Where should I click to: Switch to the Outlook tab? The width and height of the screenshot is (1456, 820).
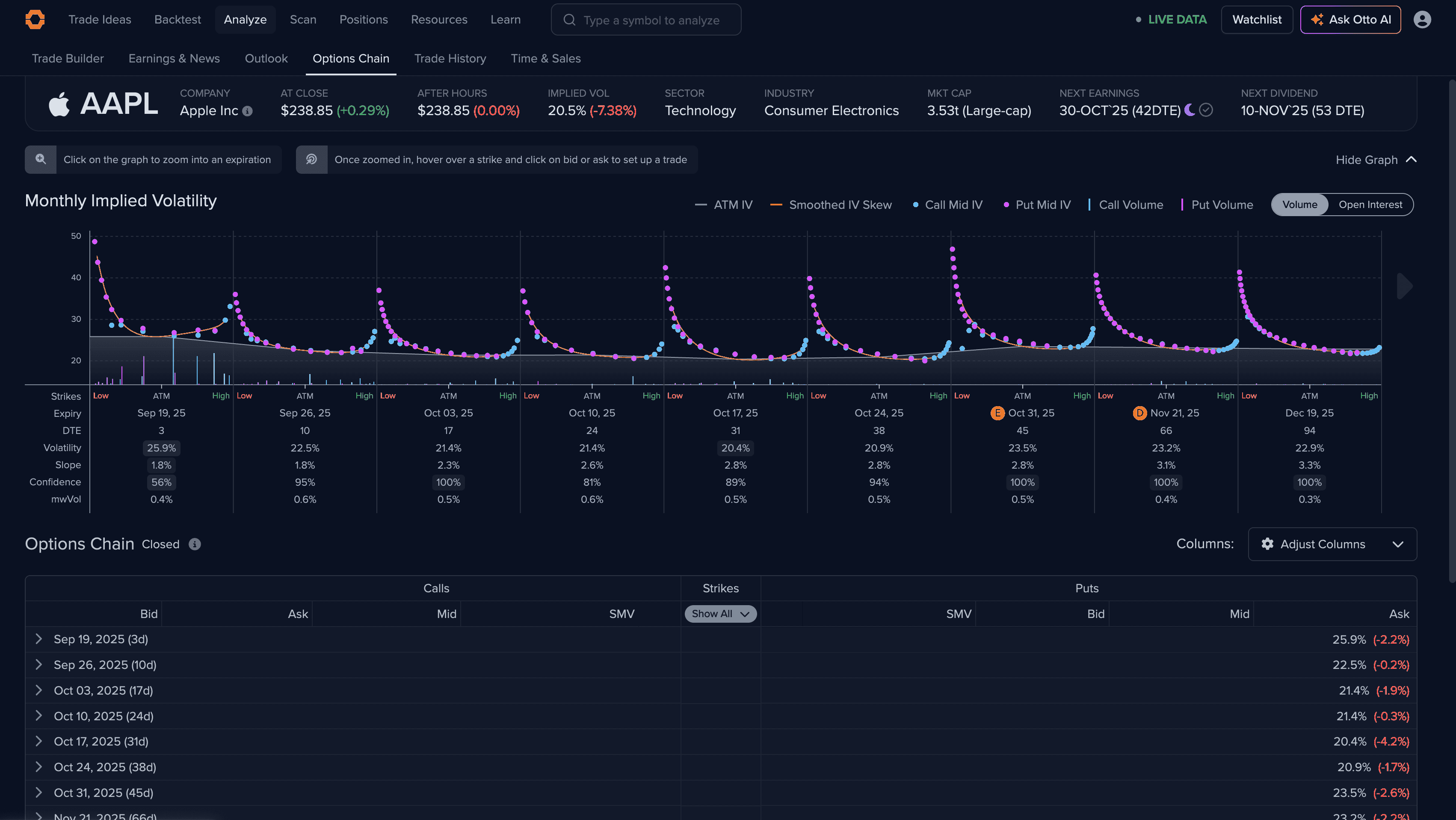[x=266, y=59]
